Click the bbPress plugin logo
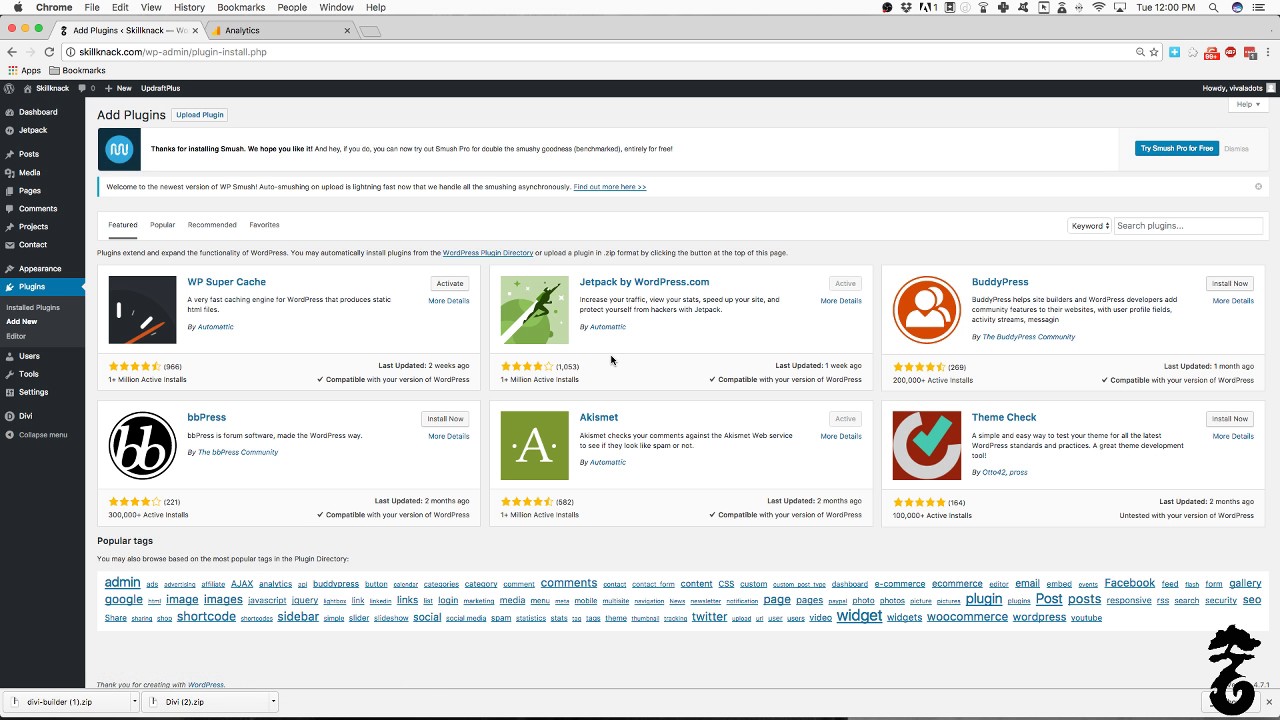The height and width of the screenshot is (720, 1280). click(x=142, y=445)
